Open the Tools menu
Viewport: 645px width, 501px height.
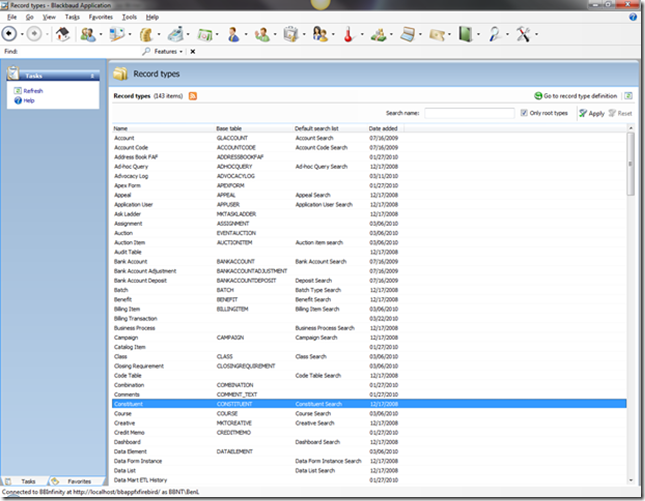coord(130,17)
